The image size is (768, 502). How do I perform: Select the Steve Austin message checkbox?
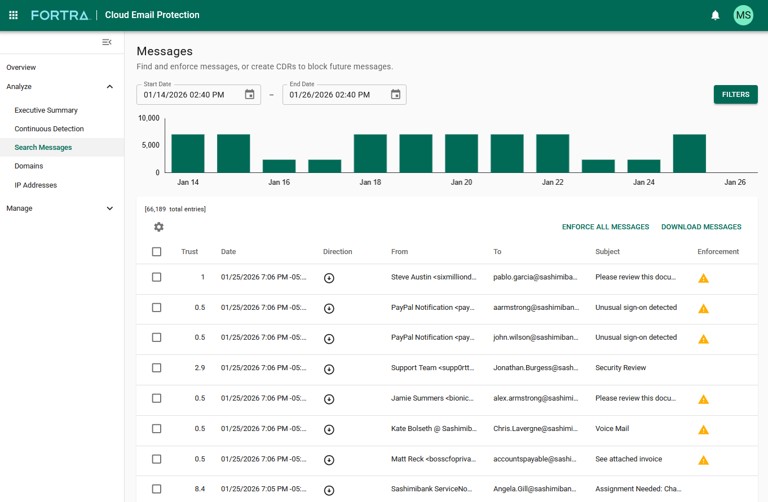coord(156,277)
